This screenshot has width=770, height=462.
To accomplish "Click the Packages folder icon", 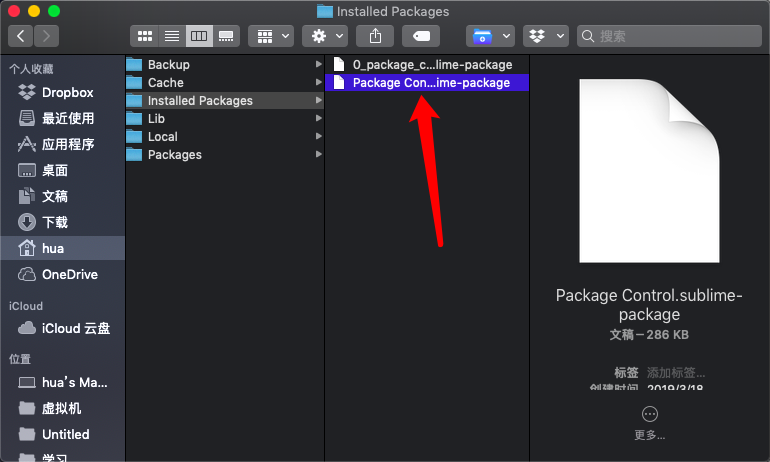I will tap(134, 155).
